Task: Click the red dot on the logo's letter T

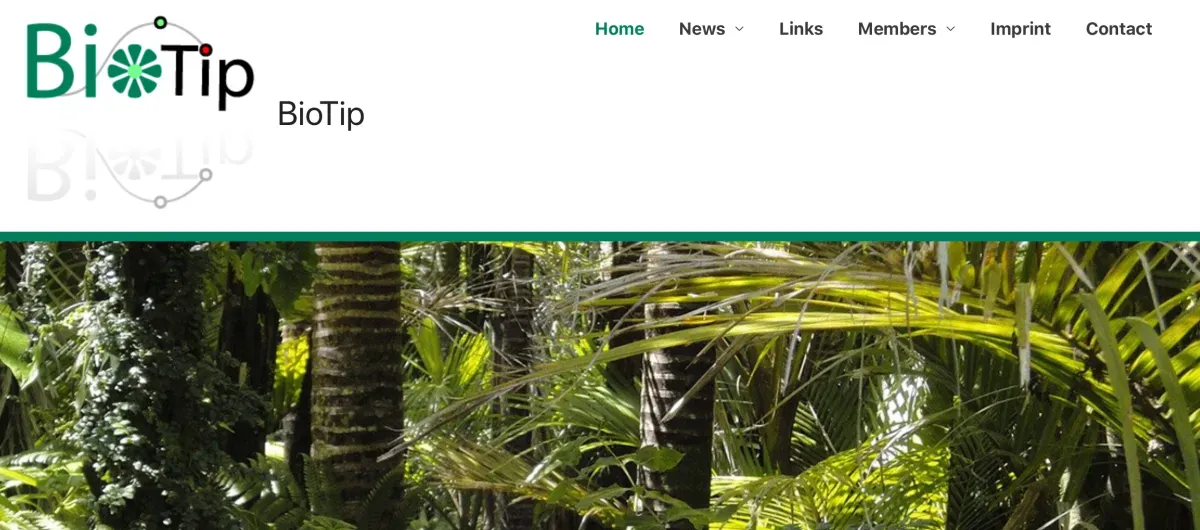Action: [205, 49]
